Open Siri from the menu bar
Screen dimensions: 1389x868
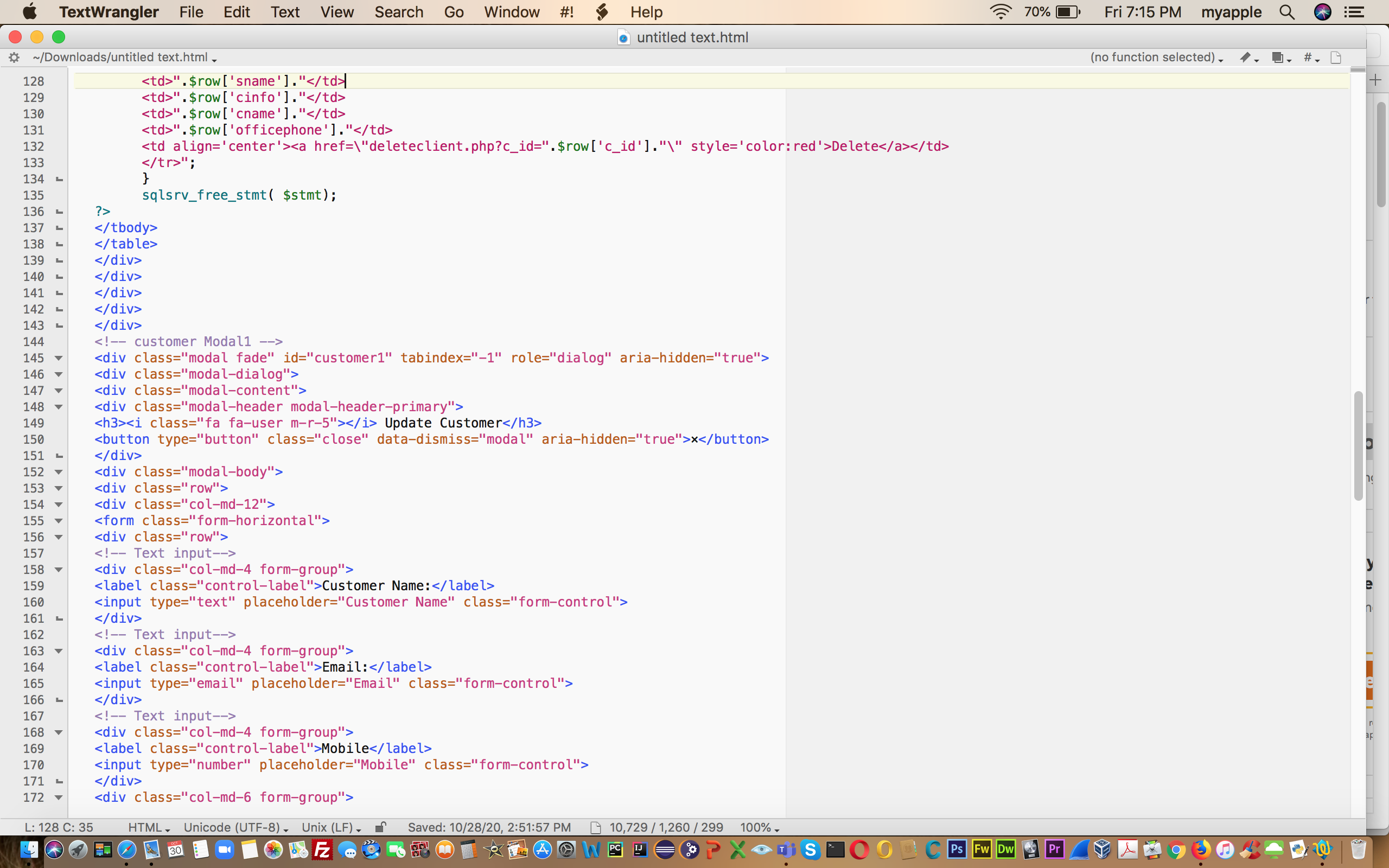(x=1322, y=12)
